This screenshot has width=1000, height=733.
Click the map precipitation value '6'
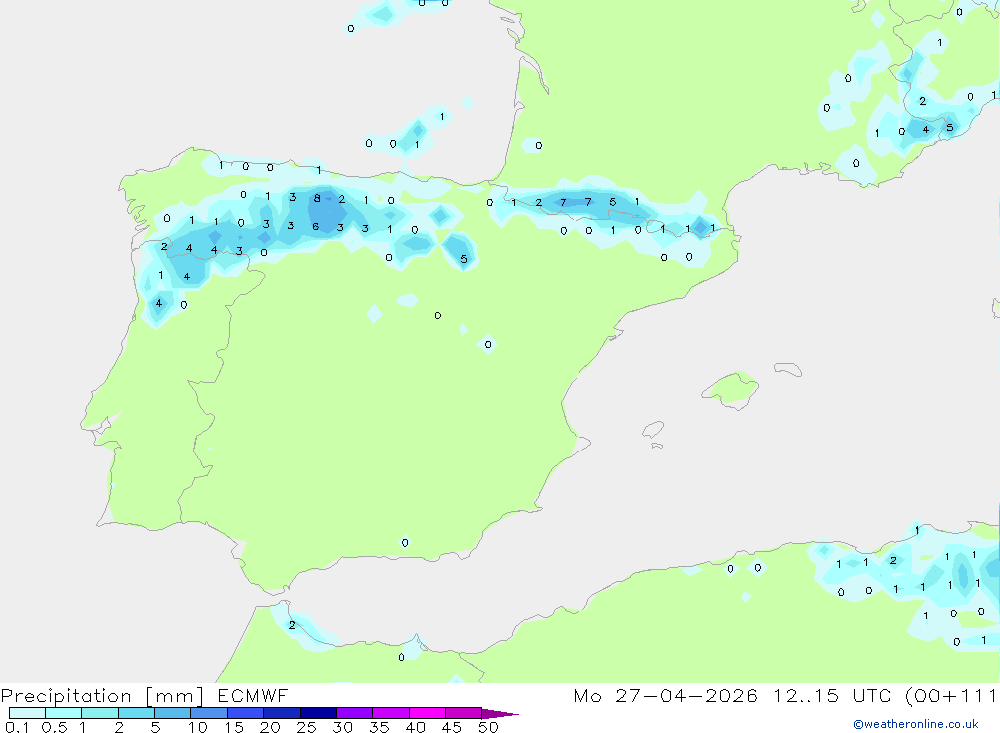[315, 226]
